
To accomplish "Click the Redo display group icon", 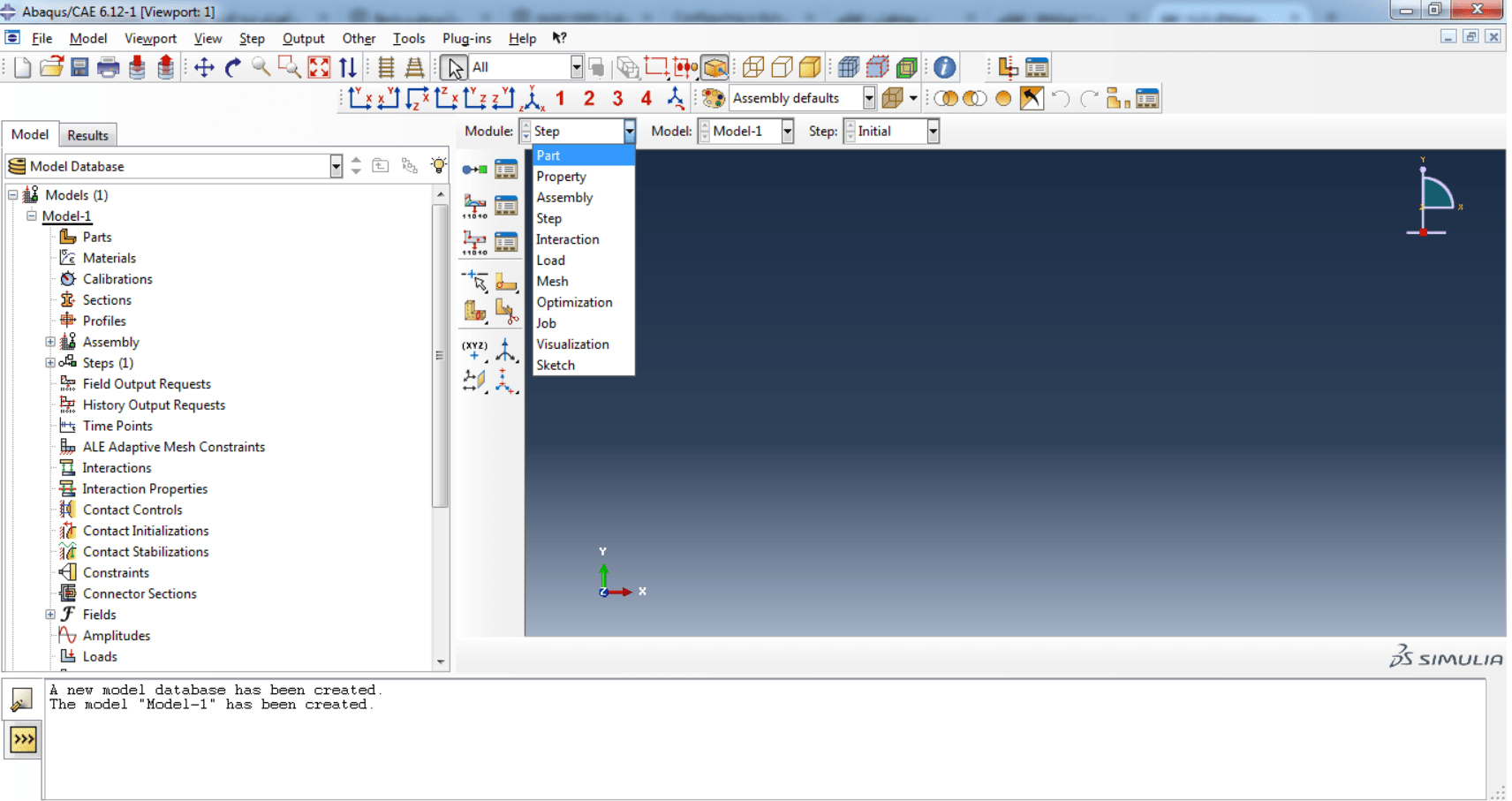I will (x=1089, y=98).
